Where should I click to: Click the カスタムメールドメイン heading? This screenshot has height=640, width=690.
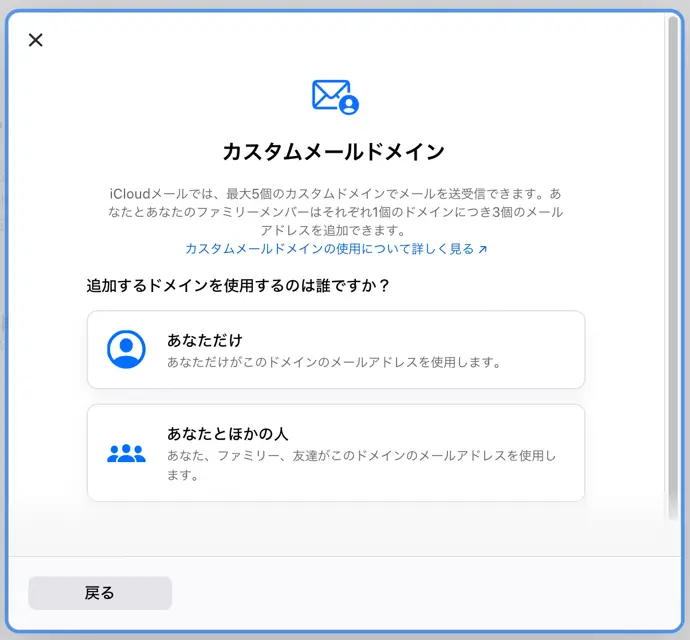pyautogui.click(x=334, y=152)
